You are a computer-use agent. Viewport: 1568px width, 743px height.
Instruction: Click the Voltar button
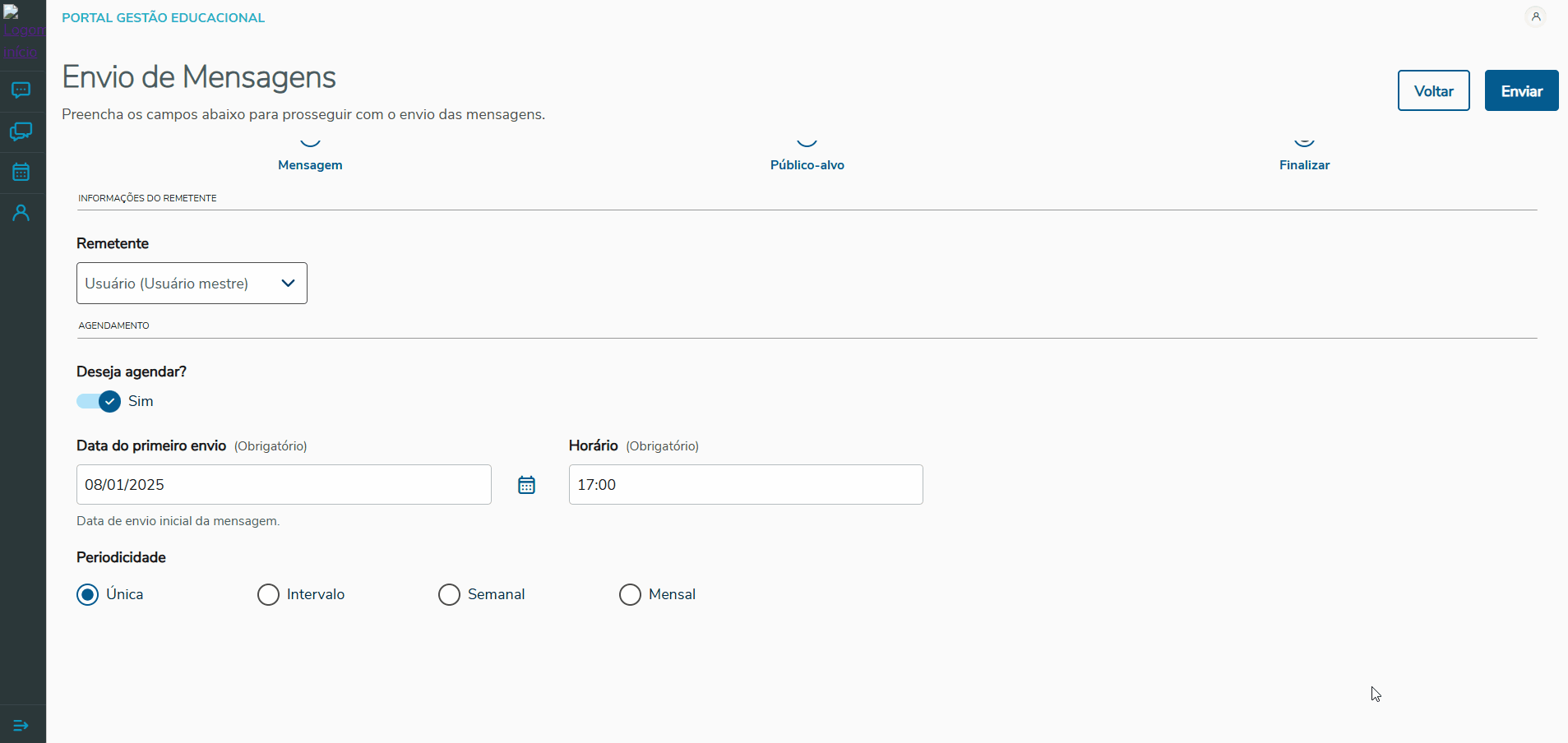coord(1433,90)
